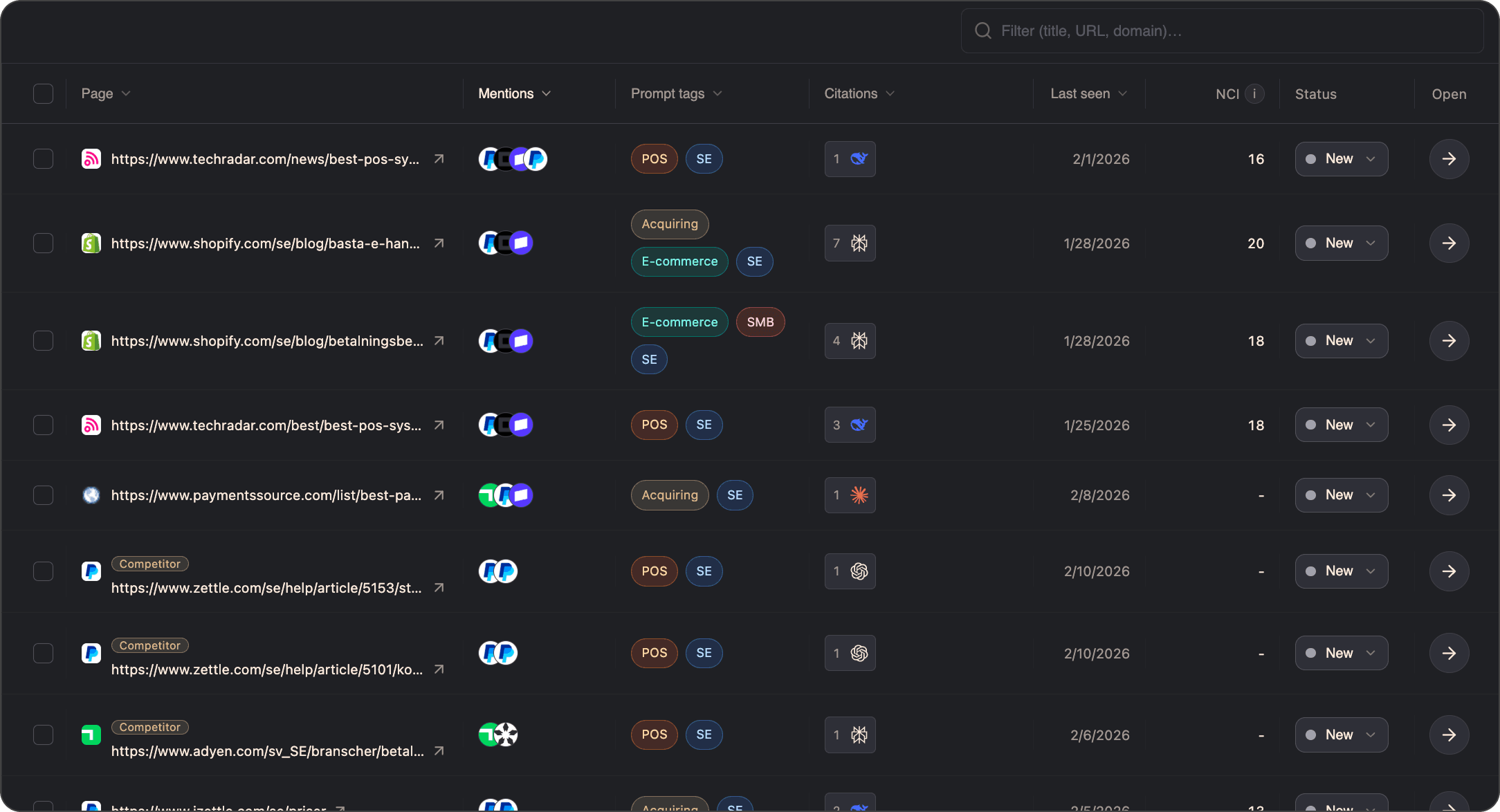
Task: Click the POS tag on the techradar best row
Action: 653,425
